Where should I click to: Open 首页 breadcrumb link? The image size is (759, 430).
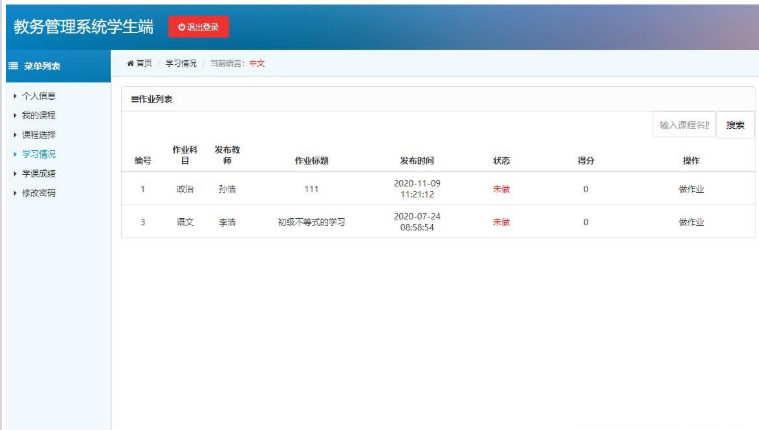(x=144, y=63)
